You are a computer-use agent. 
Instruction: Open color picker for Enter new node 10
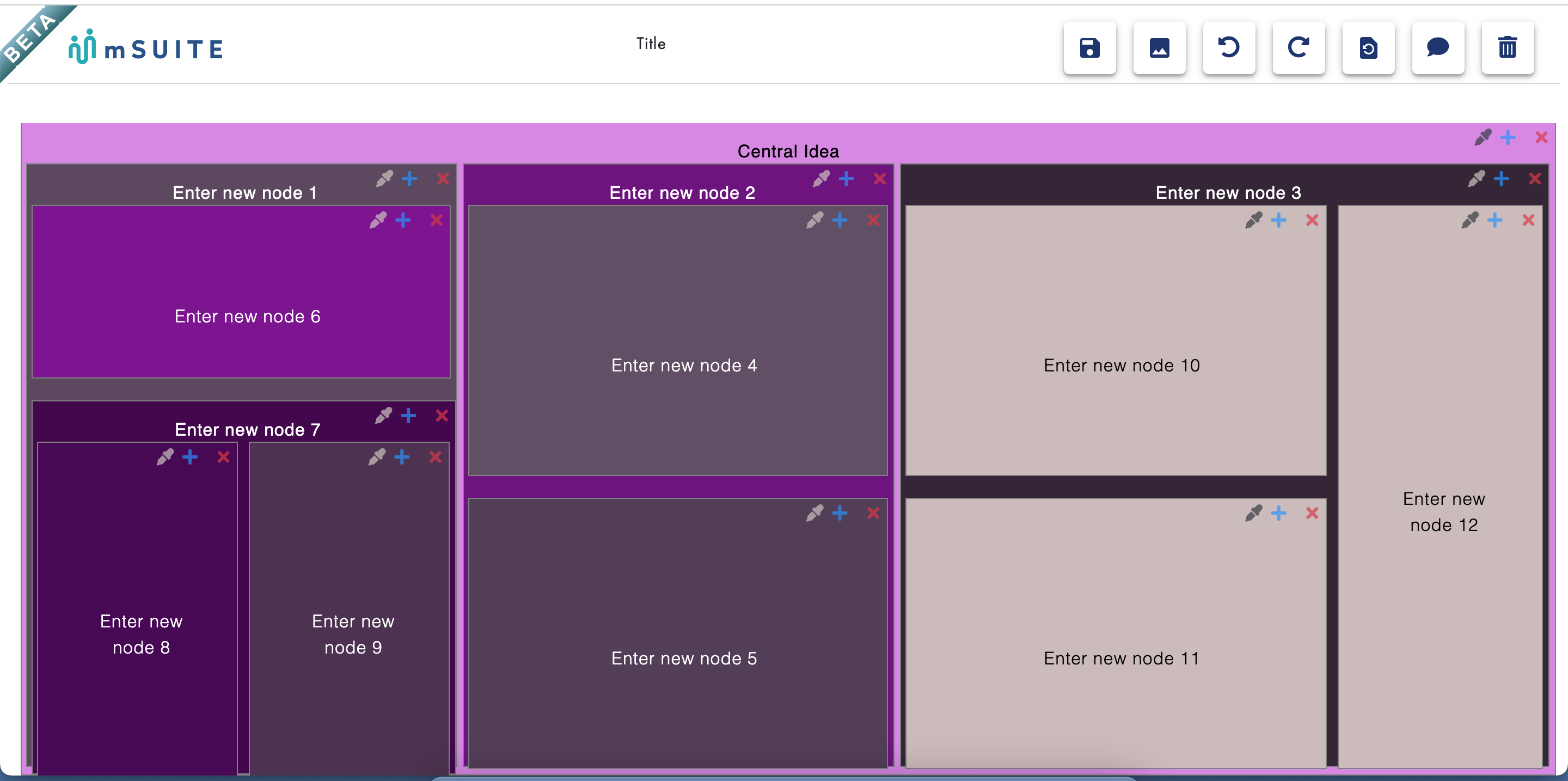(1253, 221)
